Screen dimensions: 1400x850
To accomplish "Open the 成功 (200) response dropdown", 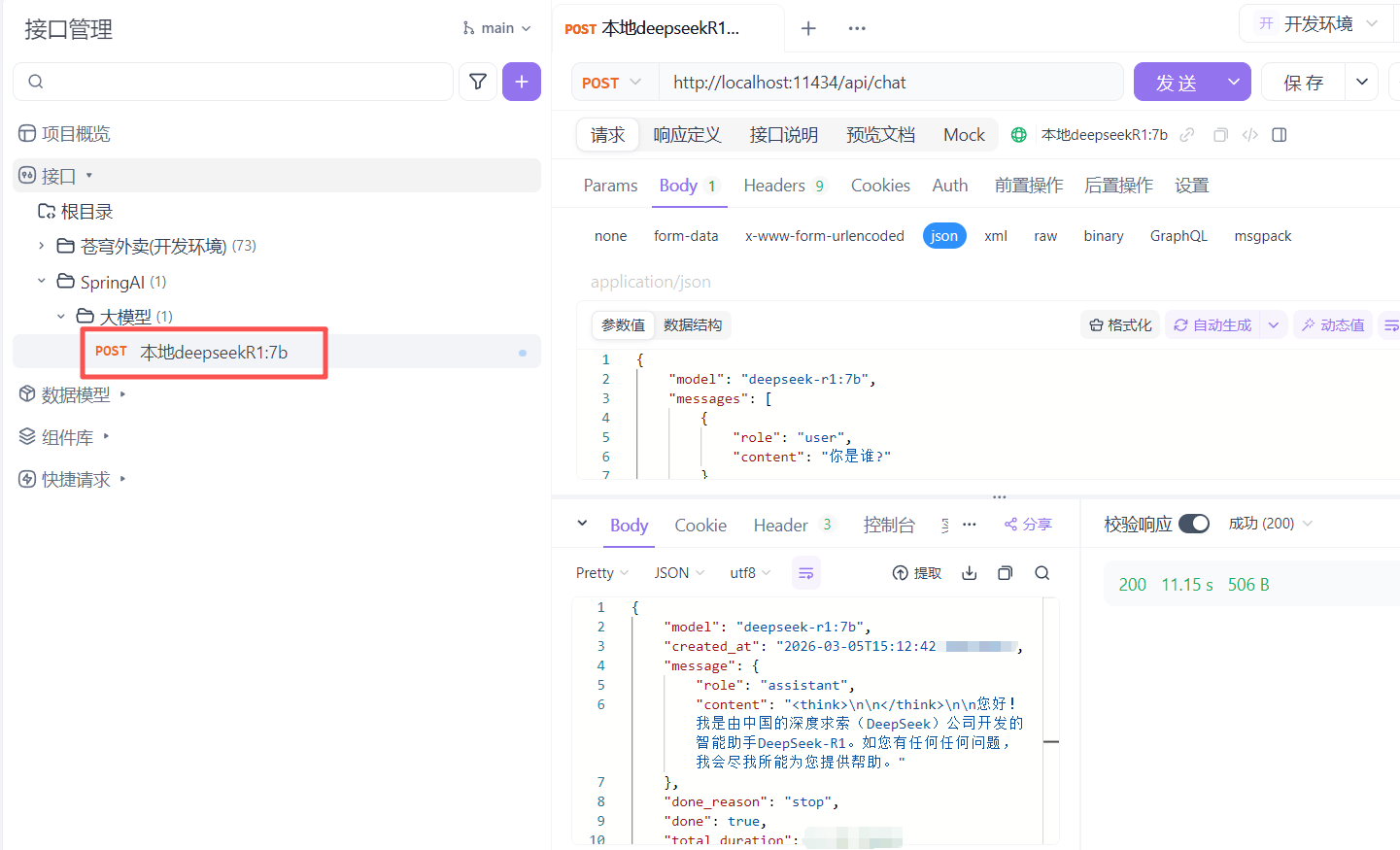I will (x=1271, y=524).
